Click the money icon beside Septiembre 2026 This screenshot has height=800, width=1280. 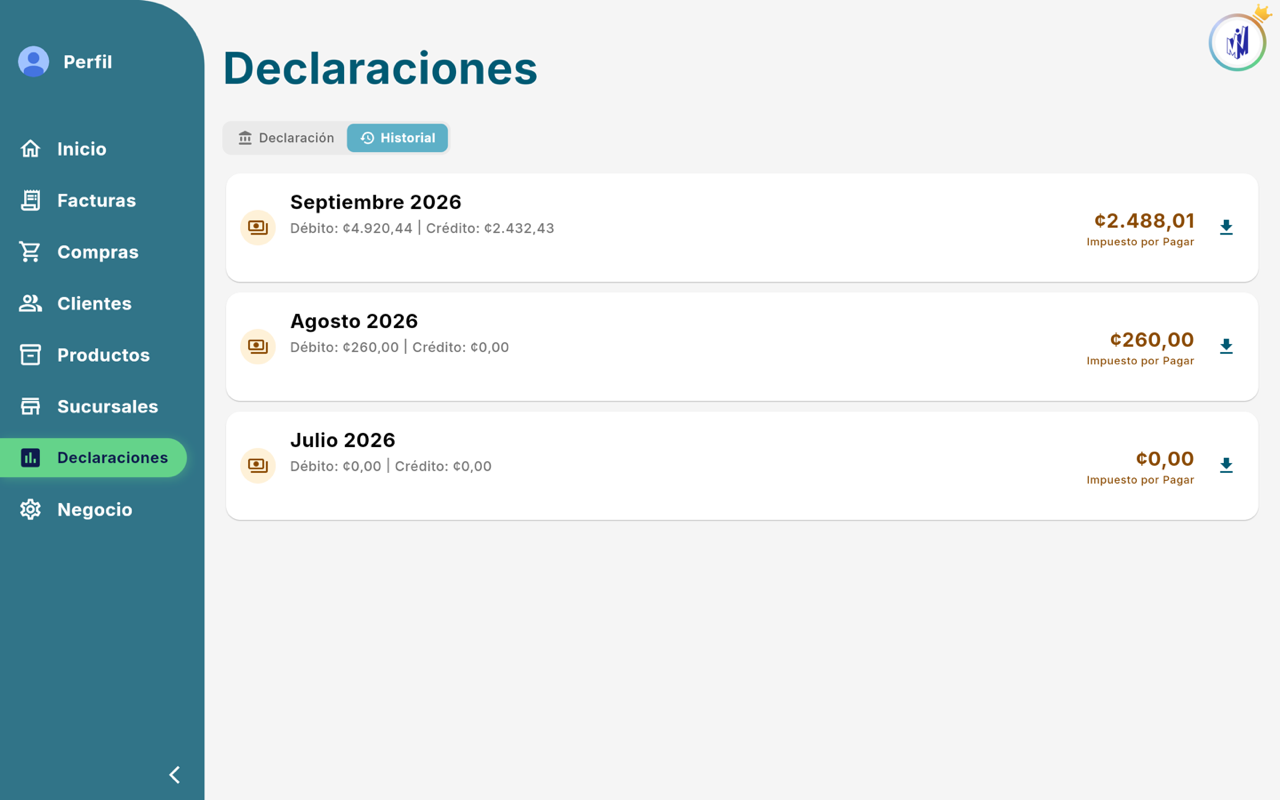click(x=258, y=227)
